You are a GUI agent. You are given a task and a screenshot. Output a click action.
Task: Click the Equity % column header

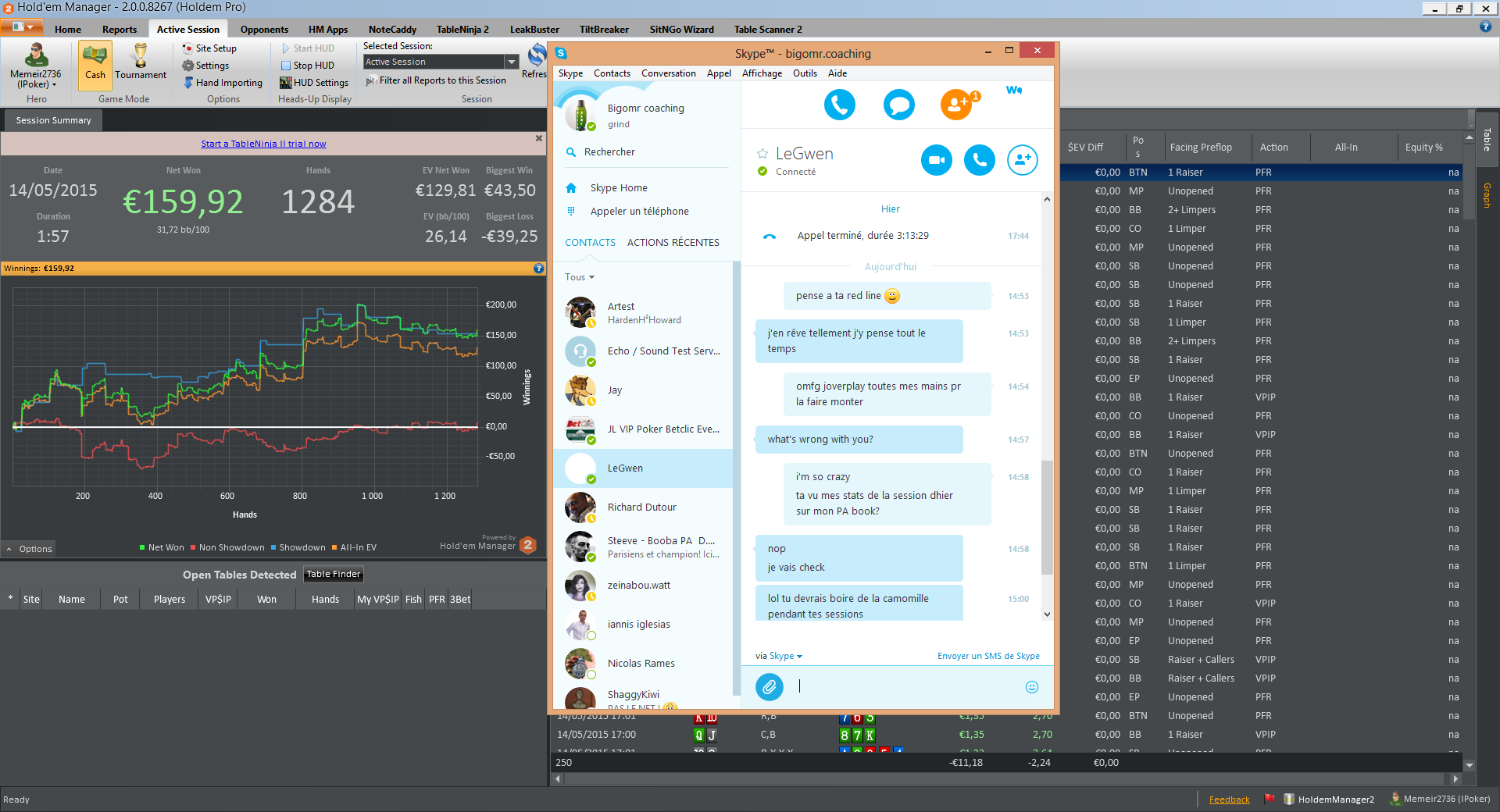pyautogui.click(x=1423, y=148)
